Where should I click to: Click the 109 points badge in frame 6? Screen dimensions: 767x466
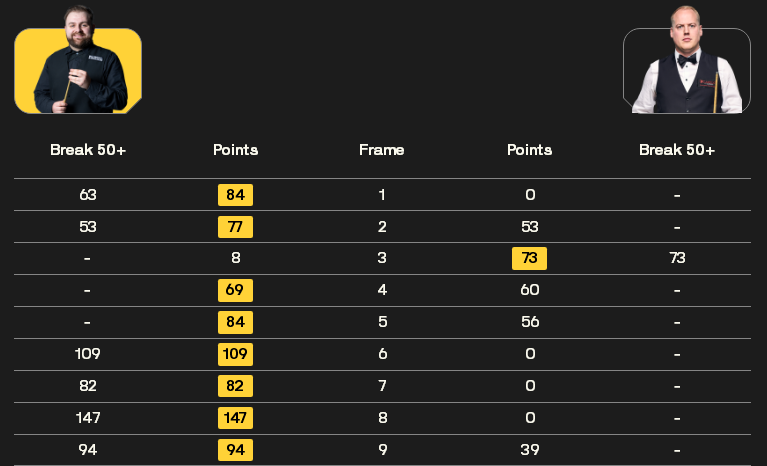click(x=235, y=354)
